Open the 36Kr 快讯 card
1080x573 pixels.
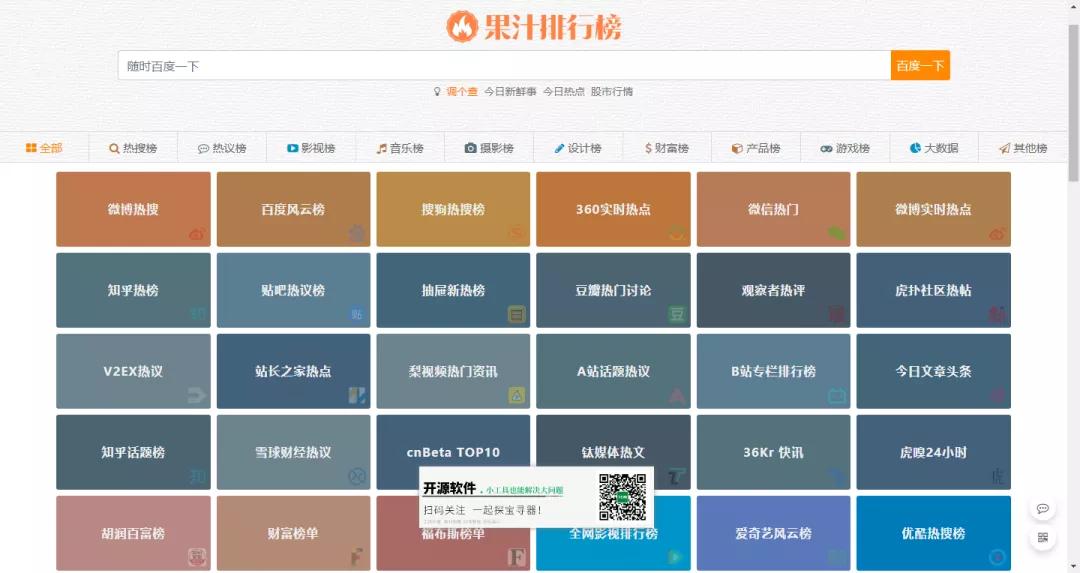click(x=773, y=452)
